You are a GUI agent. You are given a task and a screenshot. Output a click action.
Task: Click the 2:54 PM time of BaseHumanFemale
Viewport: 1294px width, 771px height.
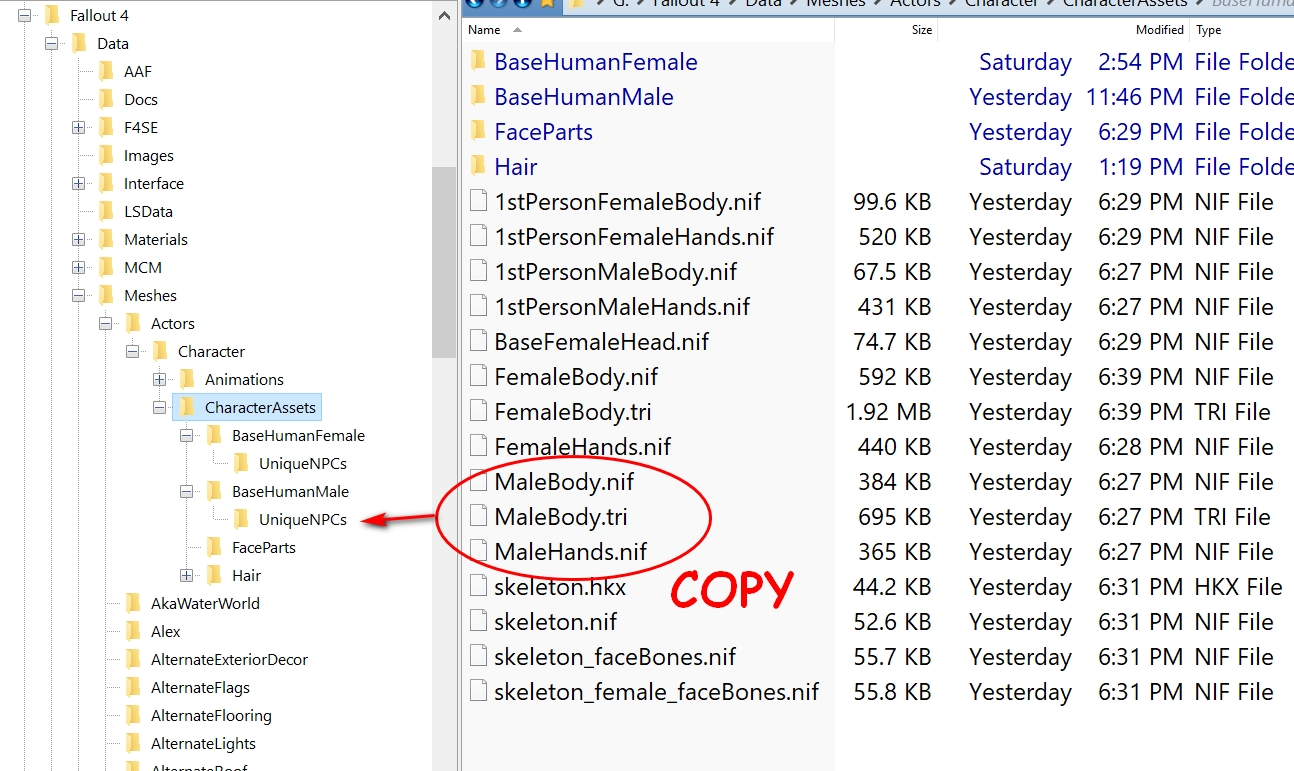click(x=1140, y=62)
